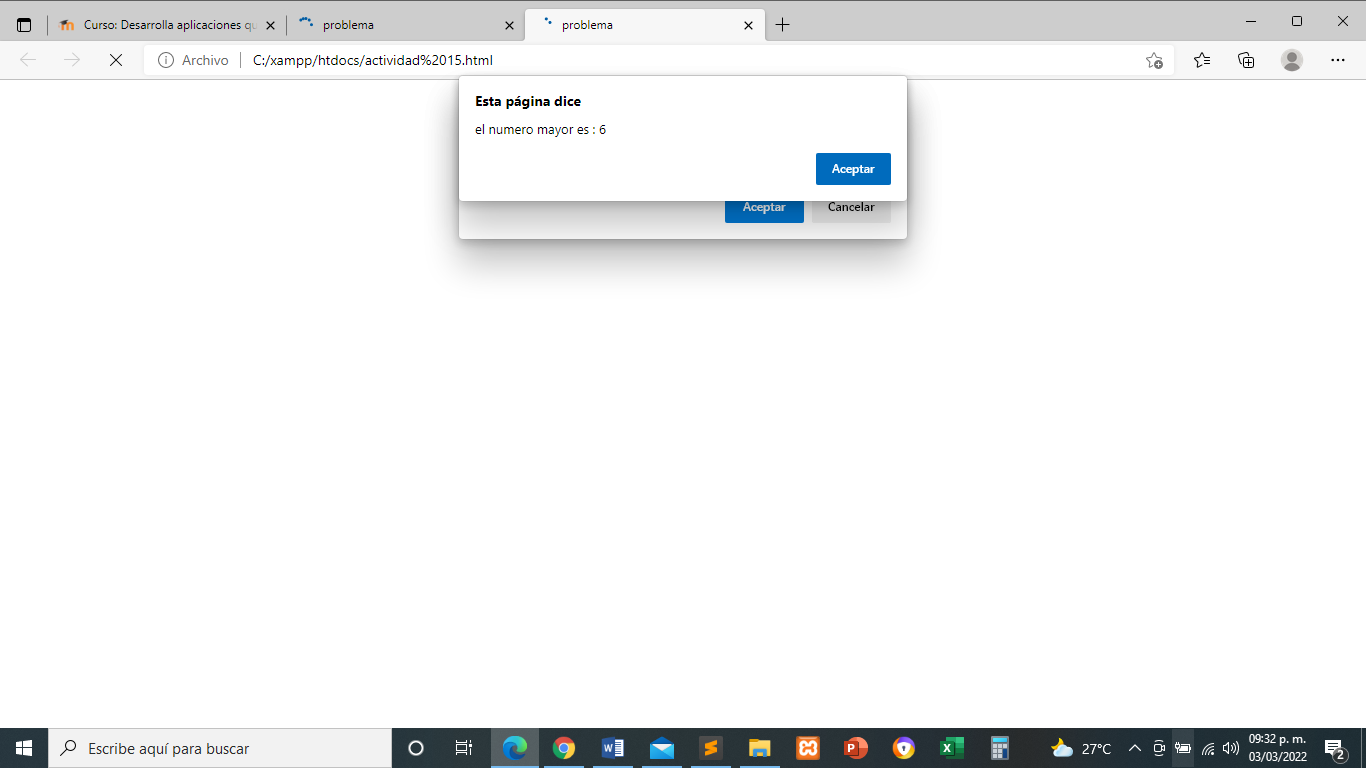Click the alert message 'el numero mayor es : 6'
This screenshot has height=768, width=1366.
click(541, 130)
